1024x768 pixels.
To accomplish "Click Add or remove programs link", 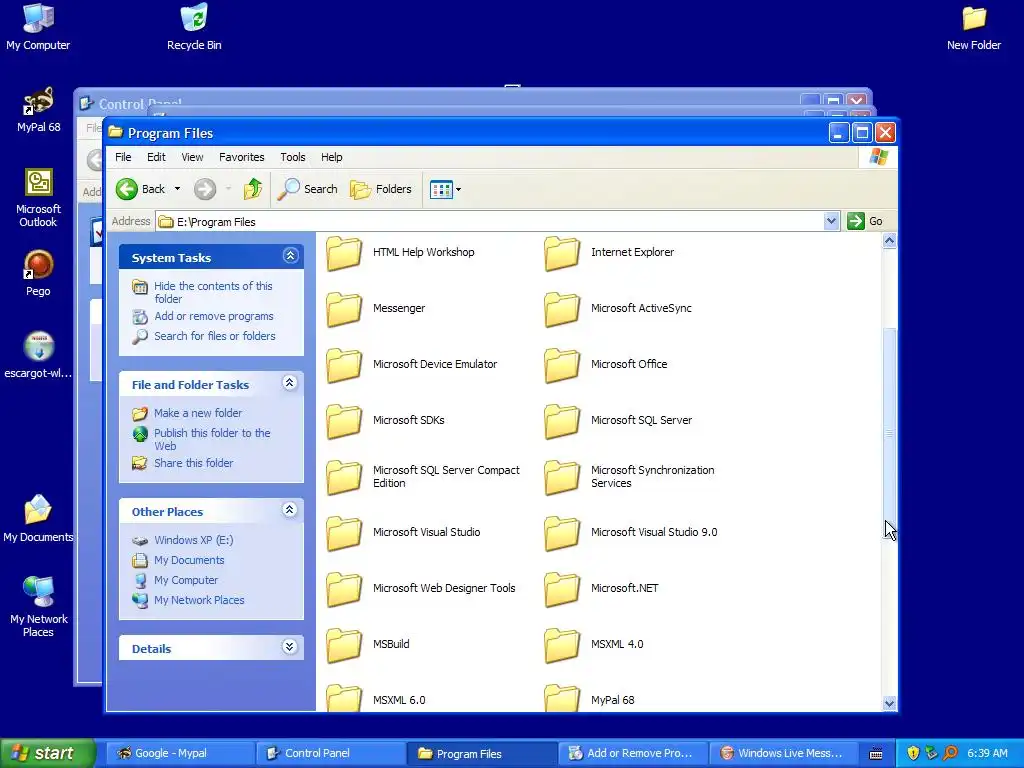I will (214, 316).
